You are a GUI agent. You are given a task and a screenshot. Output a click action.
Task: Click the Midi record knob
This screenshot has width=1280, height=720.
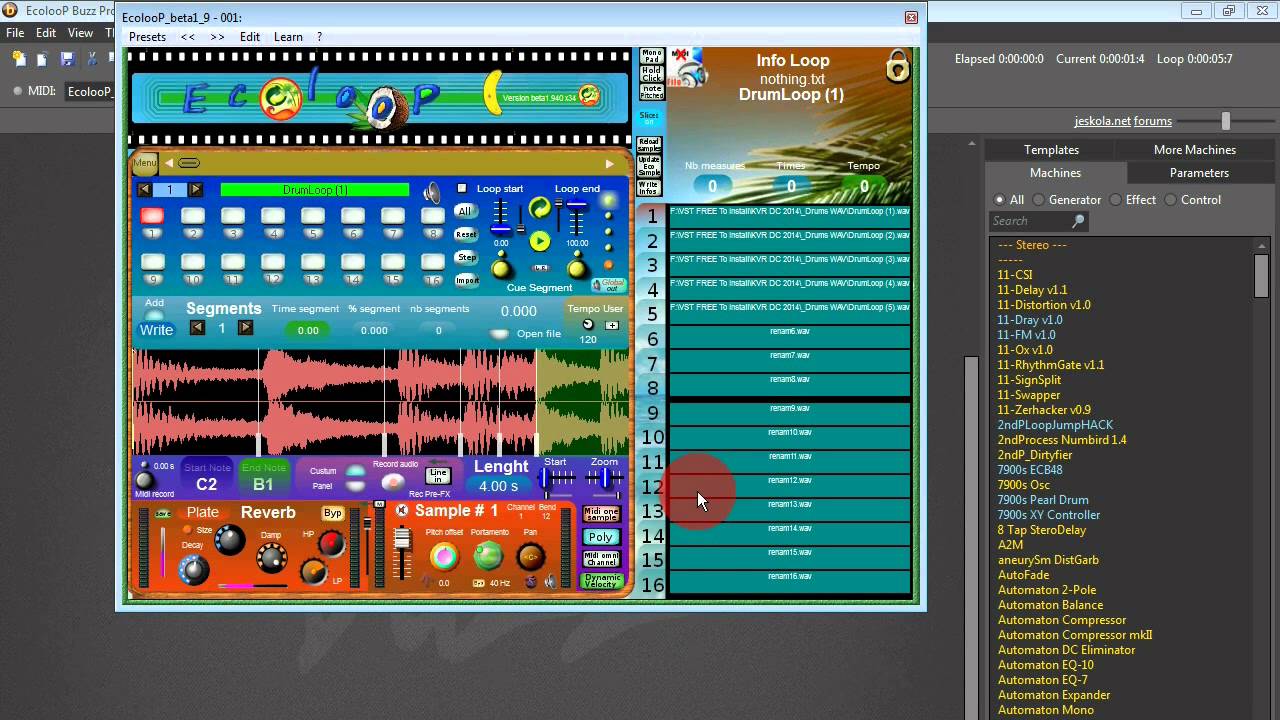pyautogui.click(x=145, y=482)
